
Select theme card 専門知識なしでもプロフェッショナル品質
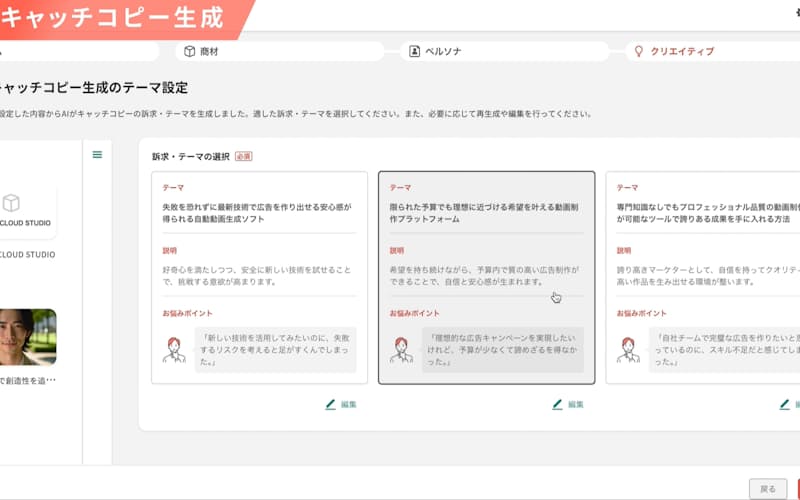703,278
